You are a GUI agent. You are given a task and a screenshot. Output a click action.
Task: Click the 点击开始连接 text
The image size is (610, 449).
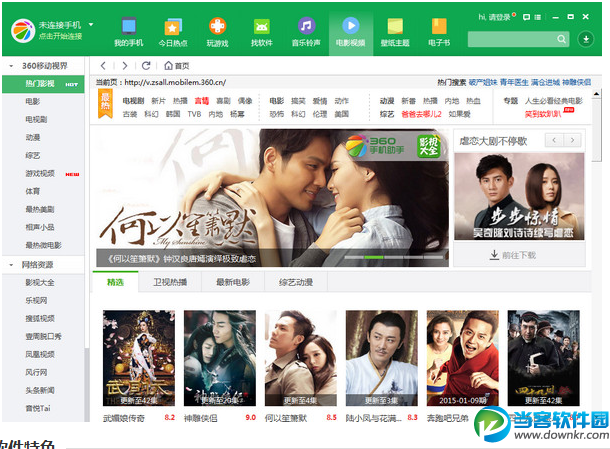click(60, 36)
